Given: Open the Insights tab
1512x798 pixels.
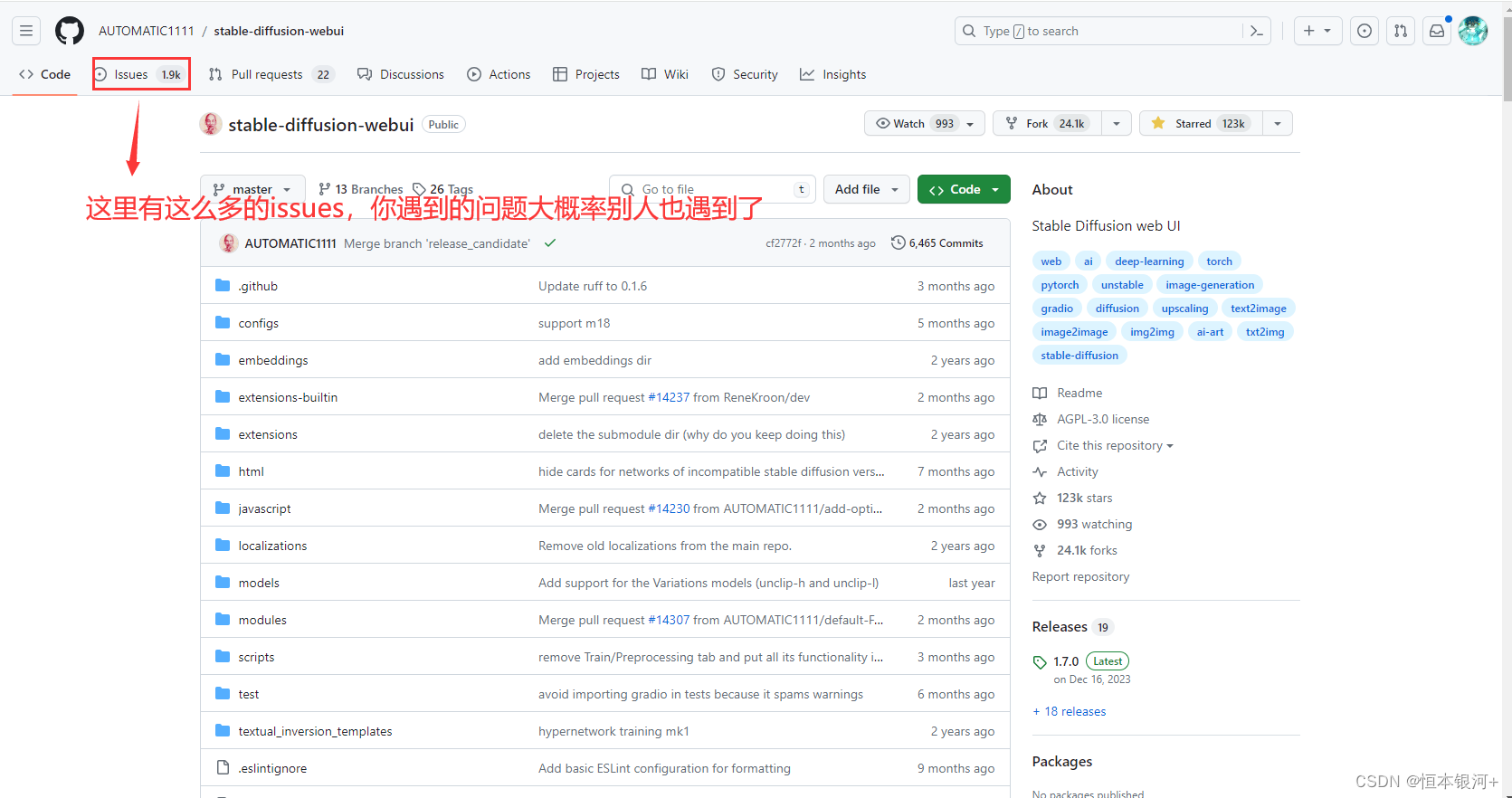Looking at the screenshot, I should [x=833, y=74].
